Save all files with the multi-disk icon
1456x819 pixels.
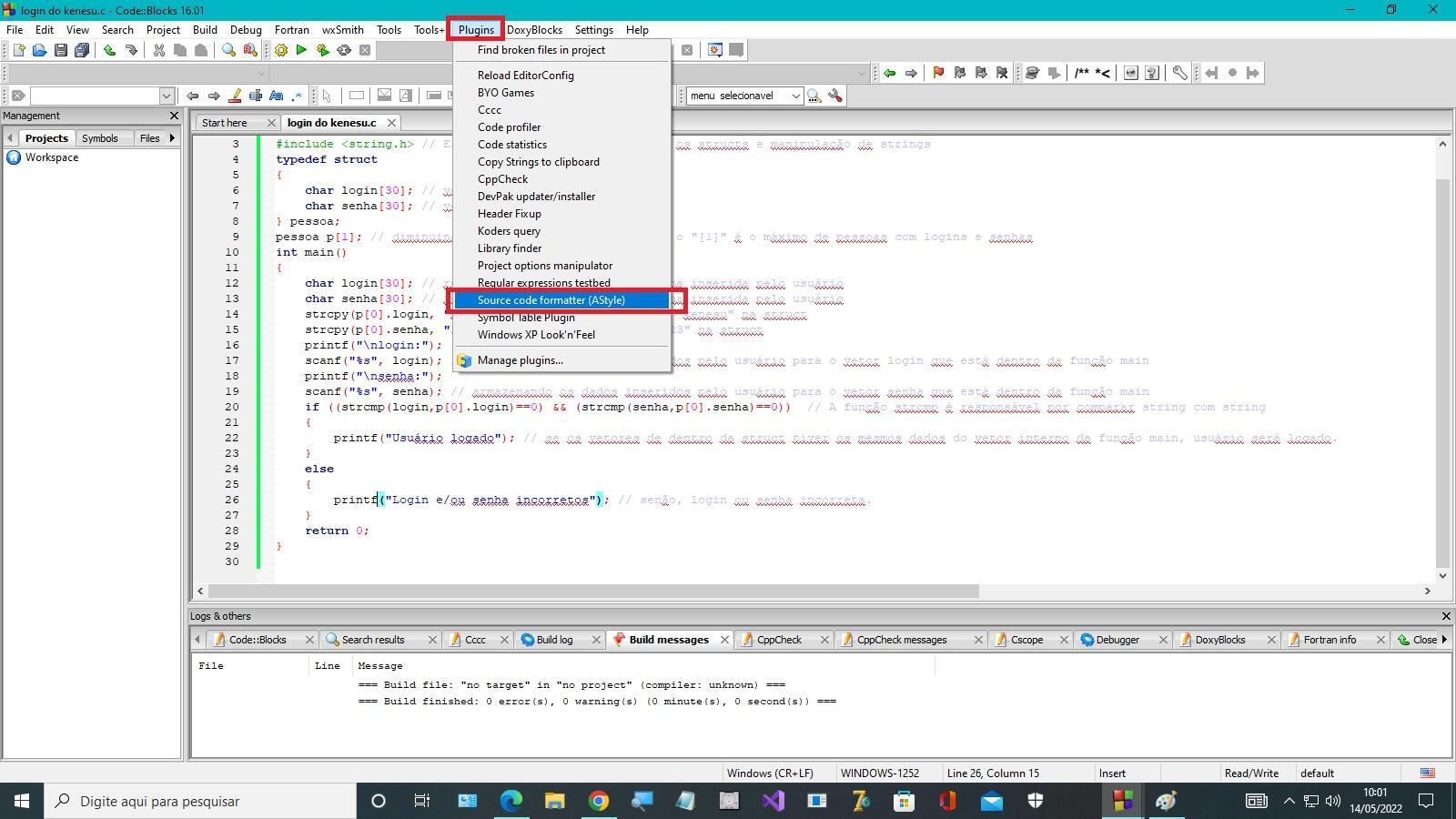coord(82,50)
